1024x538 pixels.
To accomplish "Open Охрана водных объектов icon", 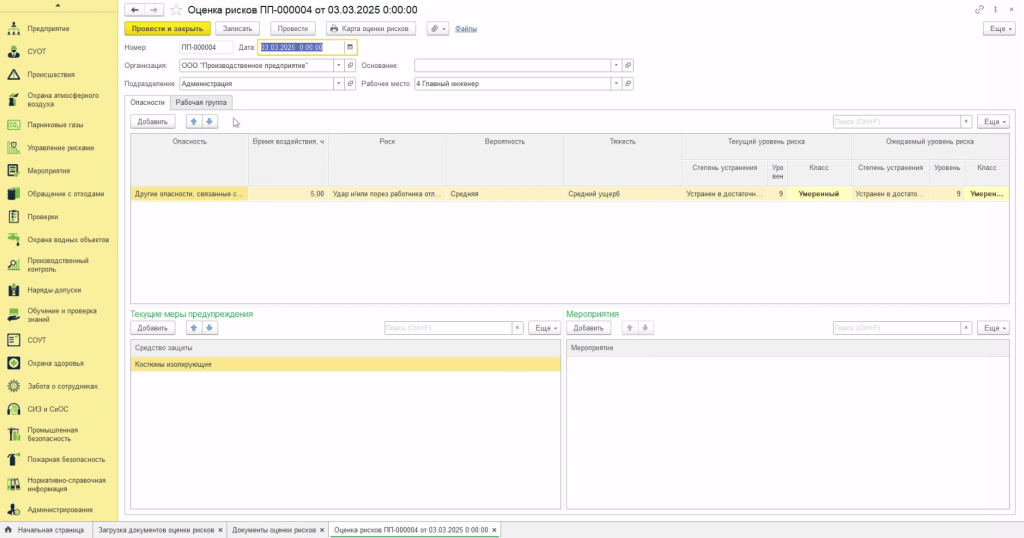I will coord(14,240).
